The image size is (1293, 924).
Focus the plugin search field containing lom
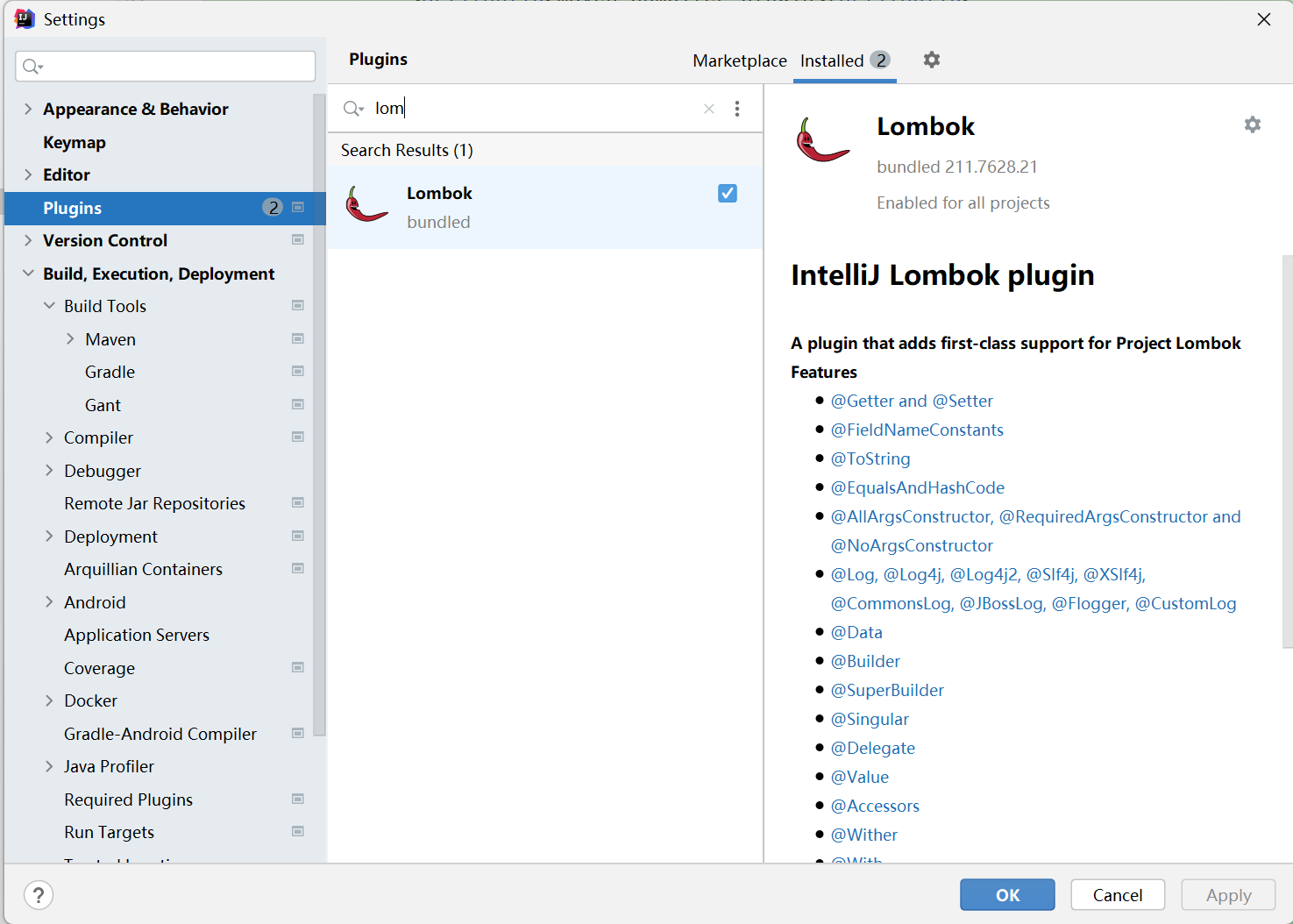(535, 109)
